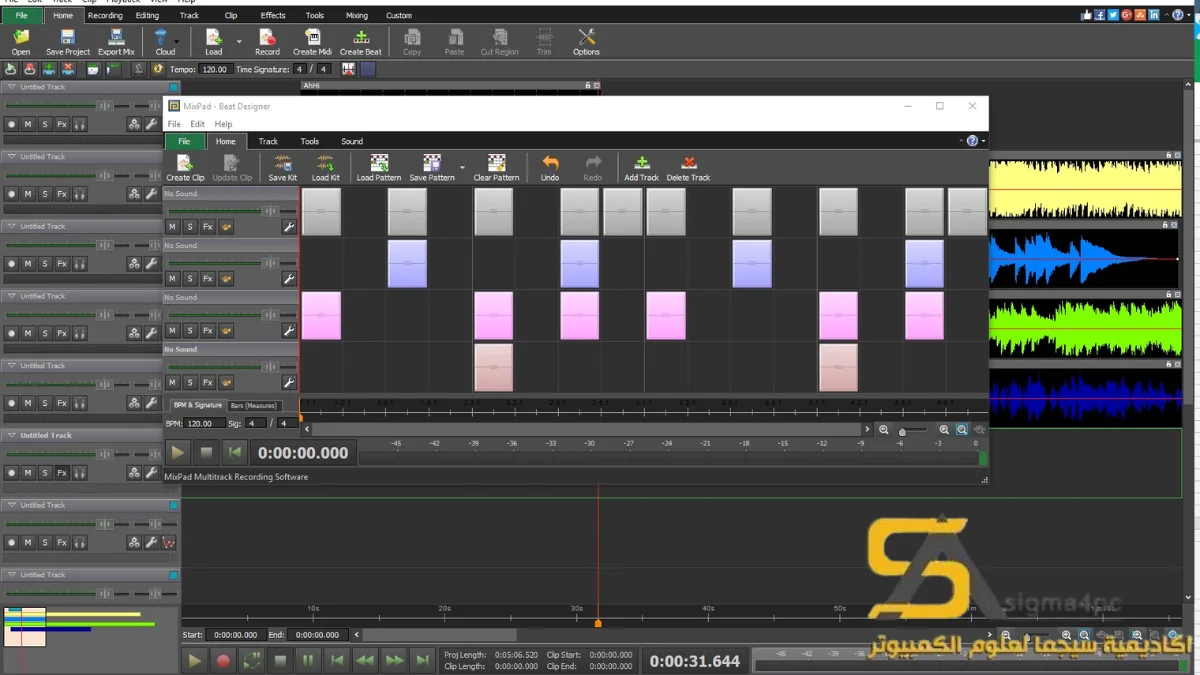Open a project with the Open icon
Screen dimensions: 1200x675
[21, 41]
